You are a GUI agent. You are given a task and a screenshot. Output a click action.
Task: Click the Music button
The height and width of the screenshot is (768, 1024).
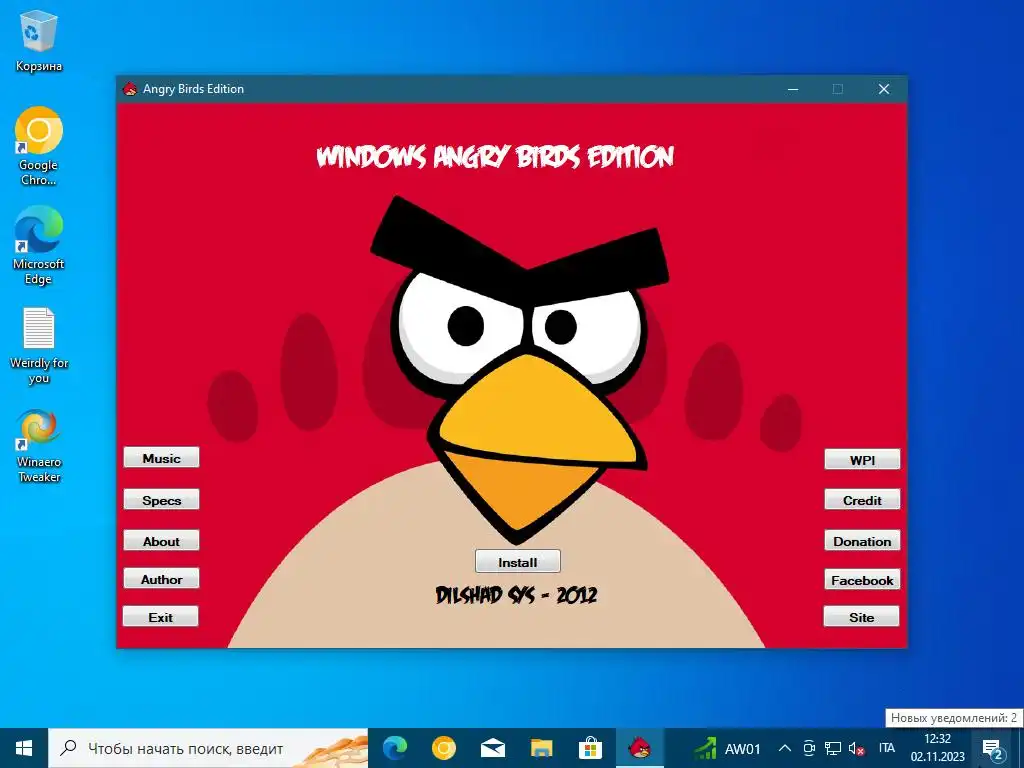[x=161, y=458]
